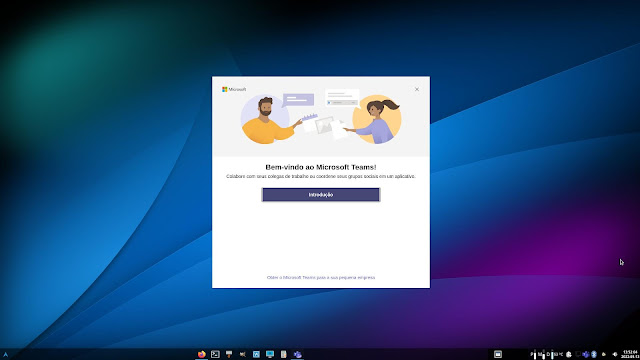The image size is (640, 360).
Task: Switch to Microsoft Teams in the taskbar
Action: tap(297, 354)
